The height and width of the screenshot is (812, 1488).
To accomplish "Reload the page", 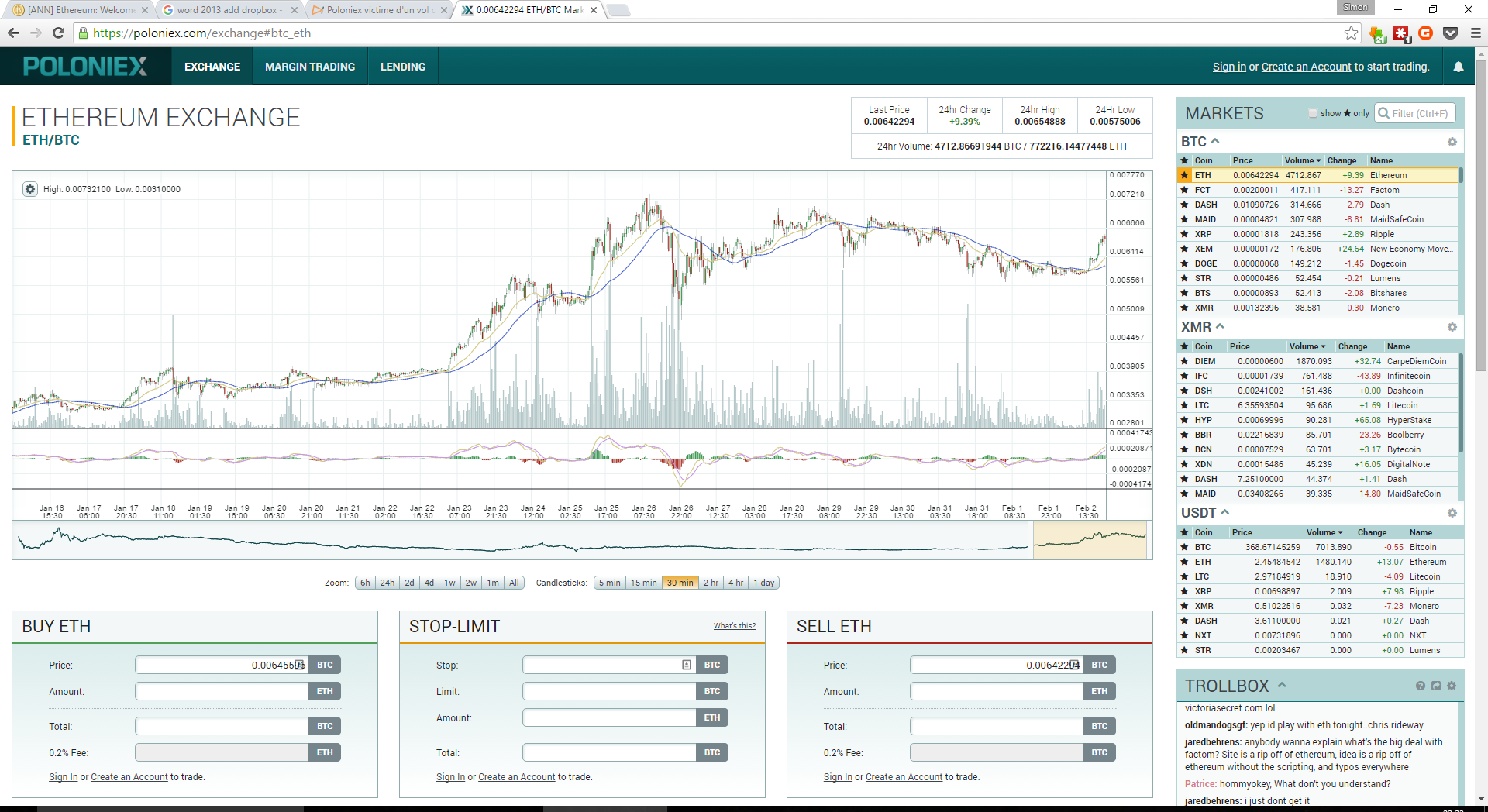I will click(x=58, y=33).
